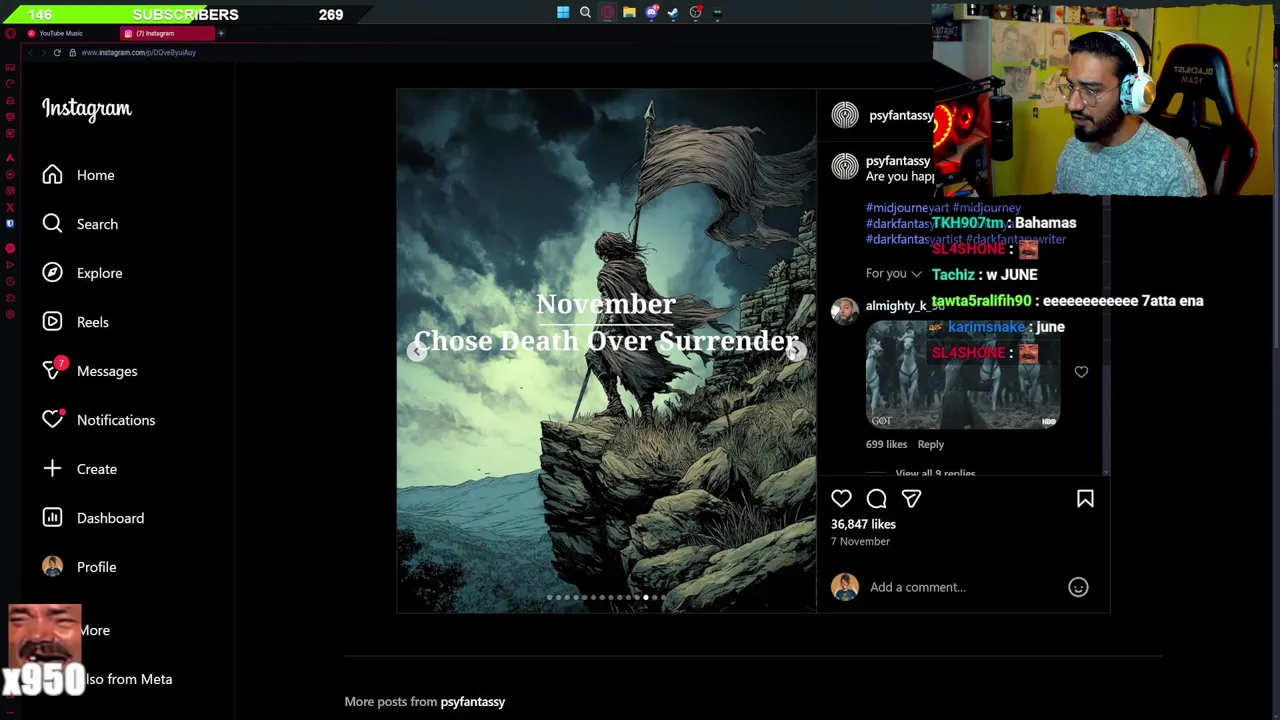Open the 36,847 likes list

point(863,524)
